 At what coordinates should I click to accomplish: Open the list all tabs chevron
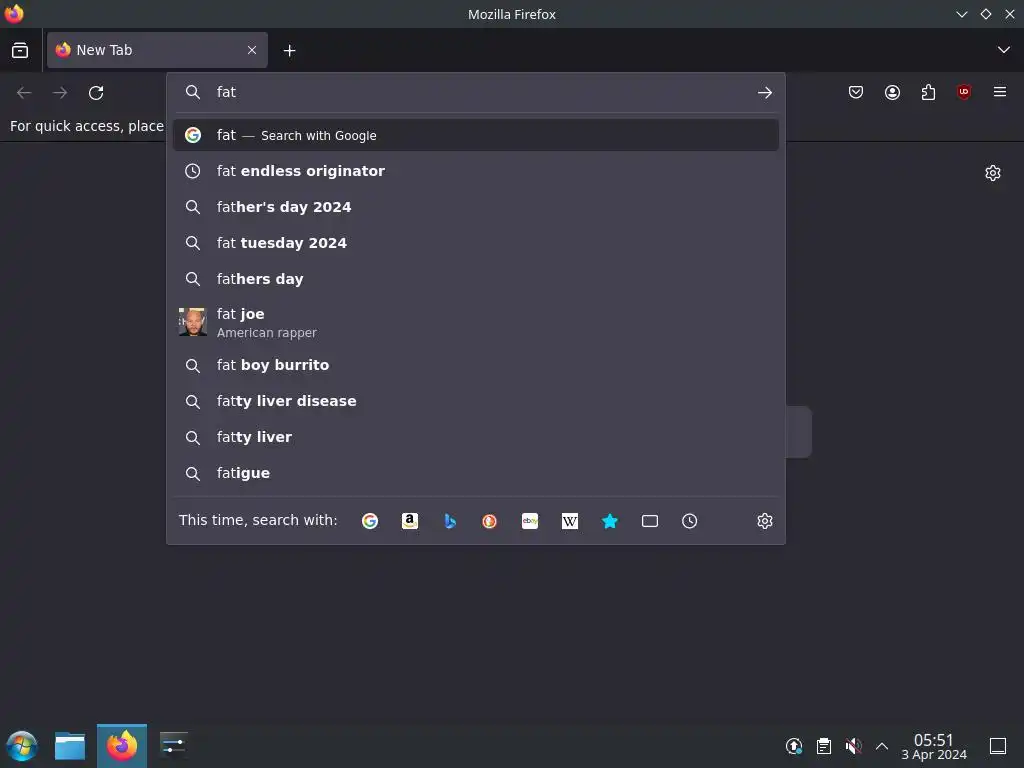(x=1004, y=50)
